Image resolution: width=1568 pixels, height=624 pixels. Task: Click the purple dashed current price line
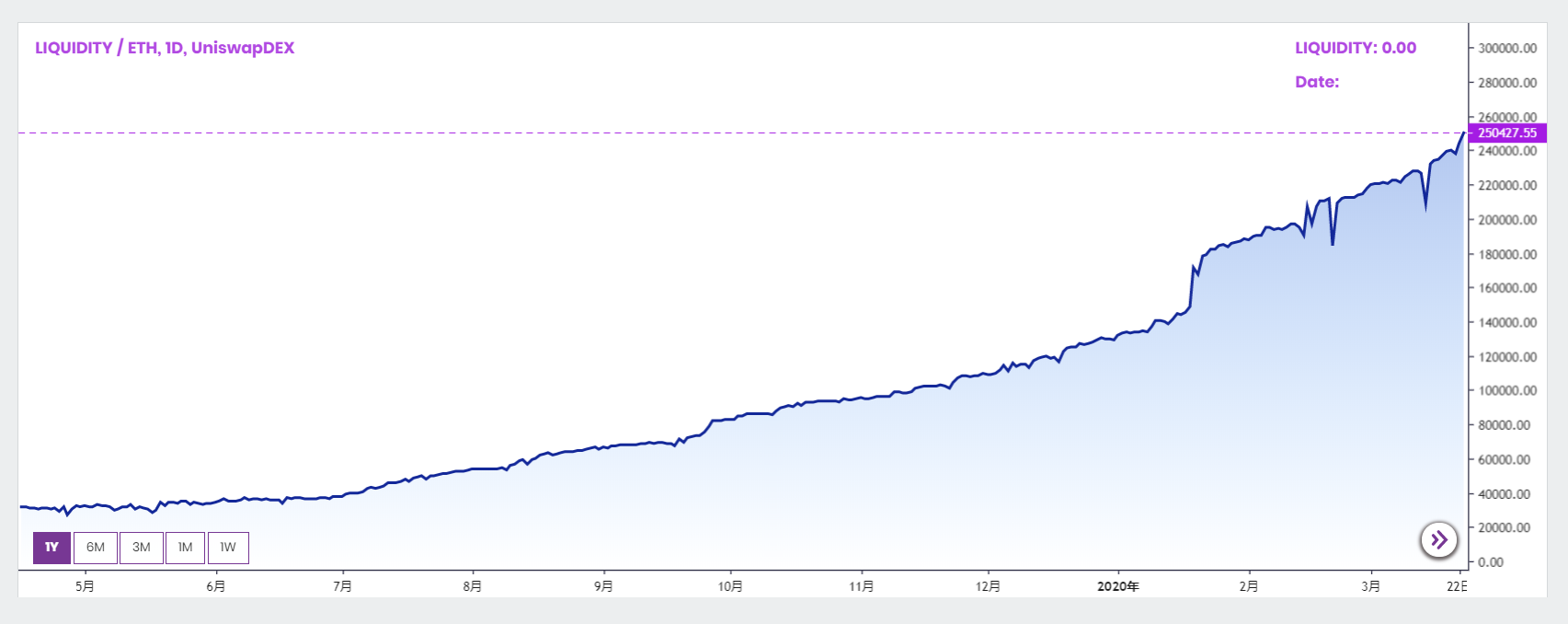pos(736,133)
